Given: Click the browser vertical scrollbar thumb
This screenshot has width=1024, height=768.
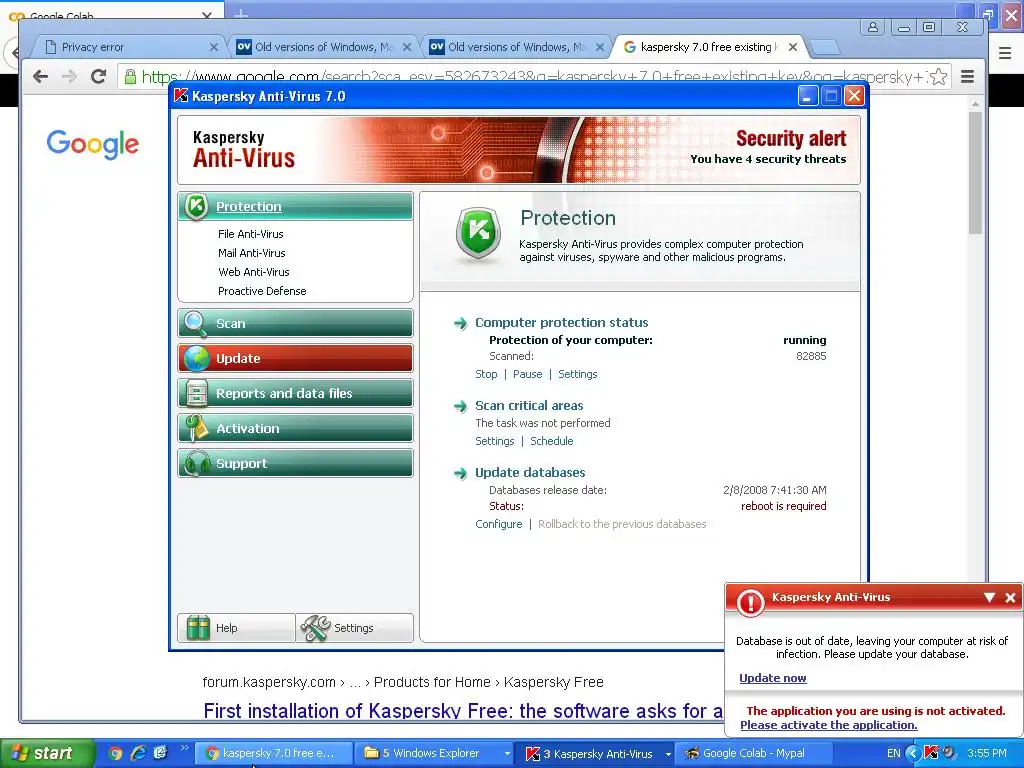Looking at the screenshot, I should [975, 172].
